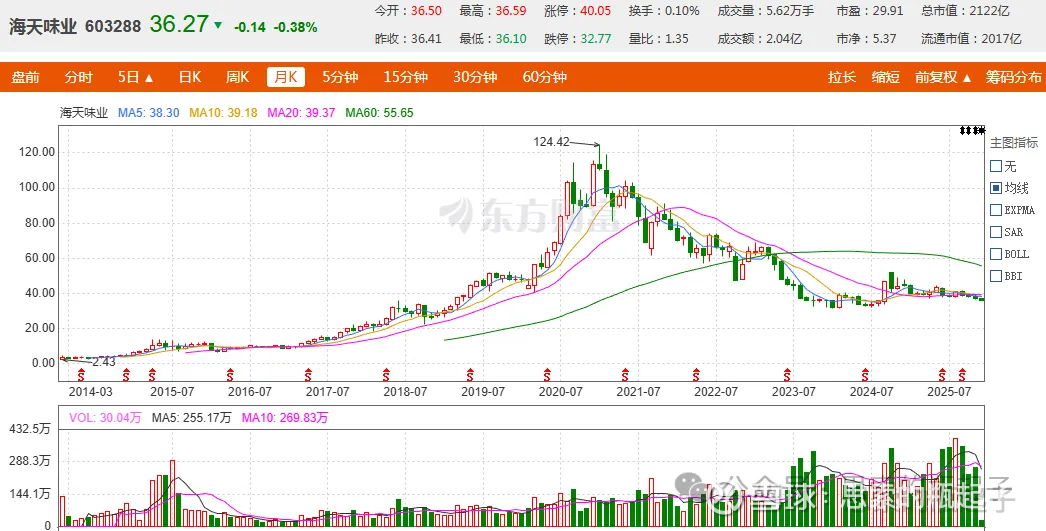The height and width of the screenshot is (531, 1046).
Task: Click the 今开 value 36.50
Action: 426,11
